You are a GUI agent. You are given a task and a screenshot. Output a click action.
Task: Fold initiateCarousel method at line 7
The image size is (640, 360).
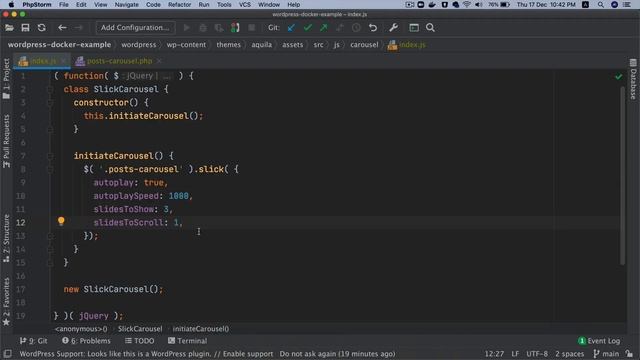pyautogui.click(x=50, y=156)
